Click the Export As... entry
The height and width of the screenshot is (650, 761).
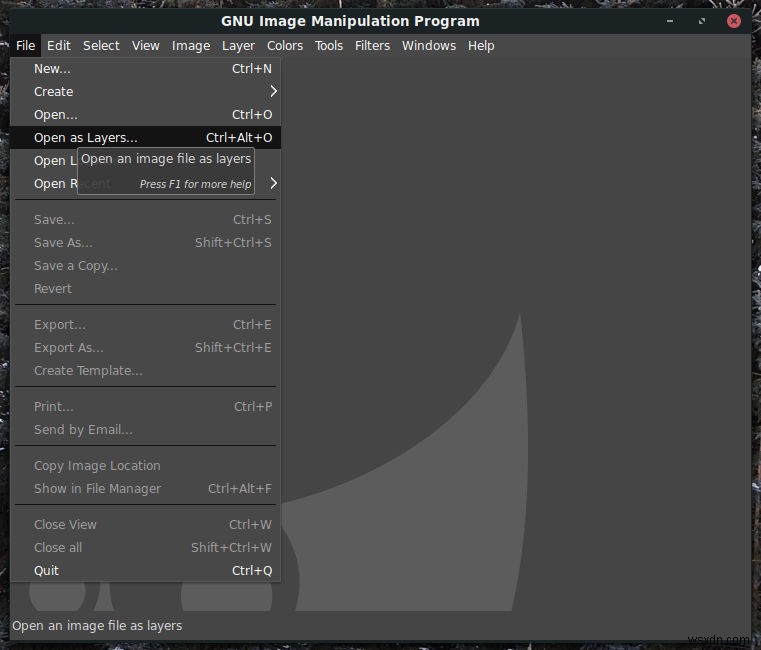point(146,348)
